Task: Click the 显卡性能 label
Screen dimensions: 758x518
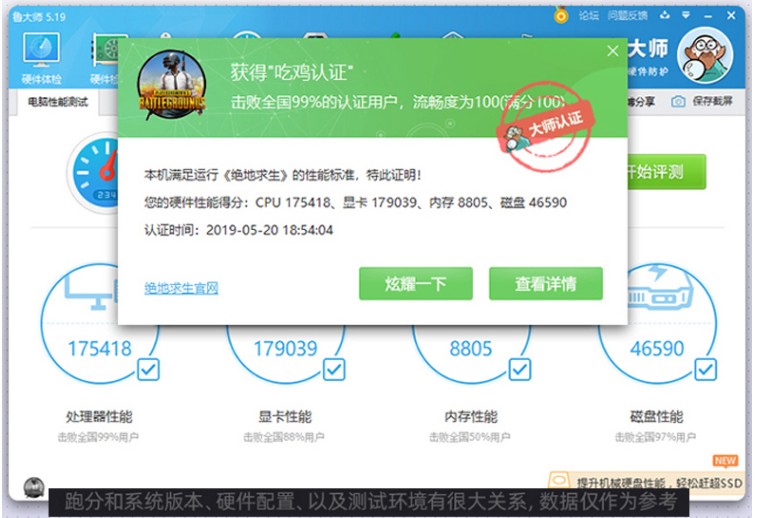Action: click(x=285, y=417)
